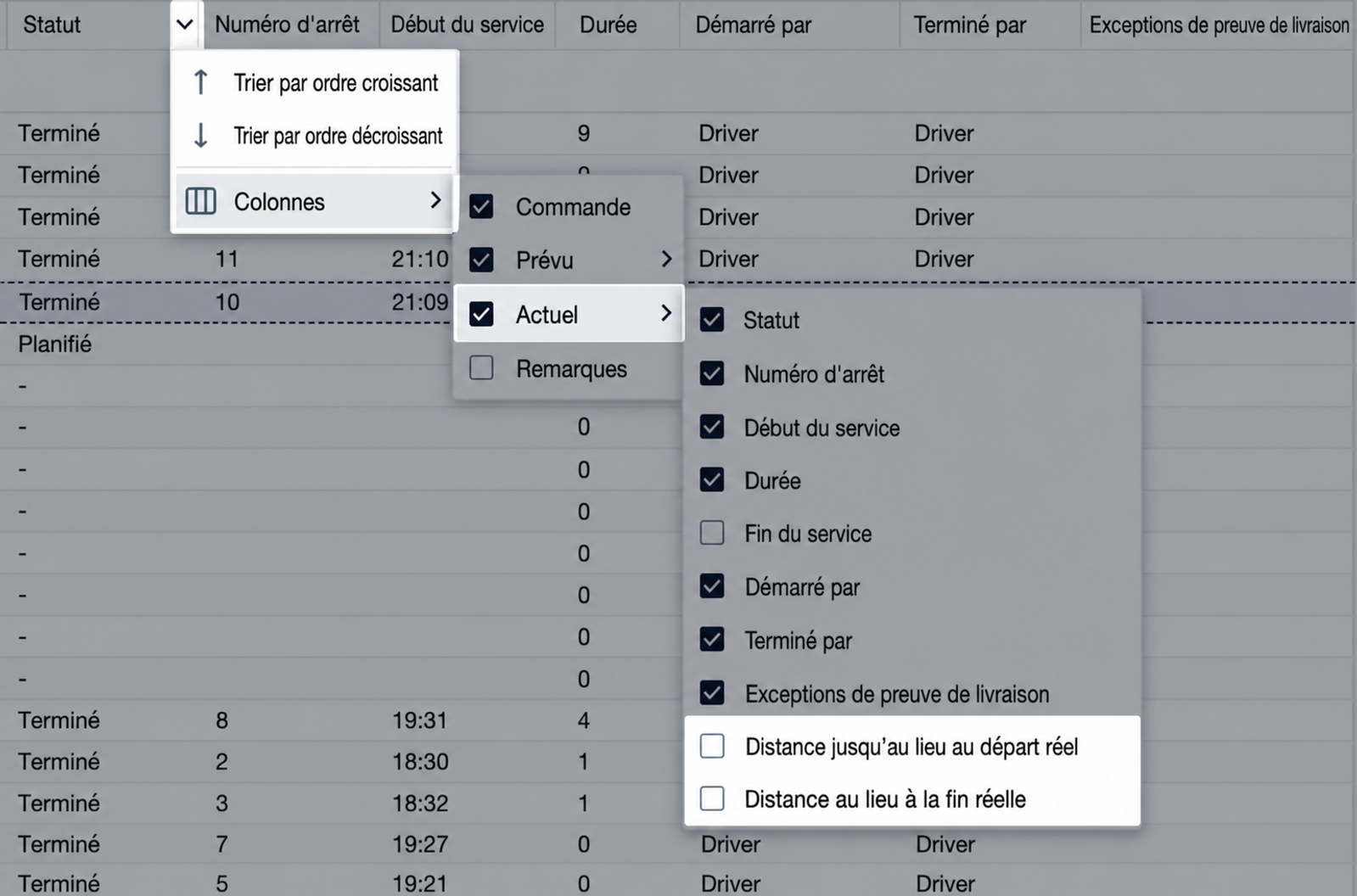Screen dimensions: 1357x896
Task: Enable the Fin du service checkbox
Action: pyautogui.click(x=712, y=533)
